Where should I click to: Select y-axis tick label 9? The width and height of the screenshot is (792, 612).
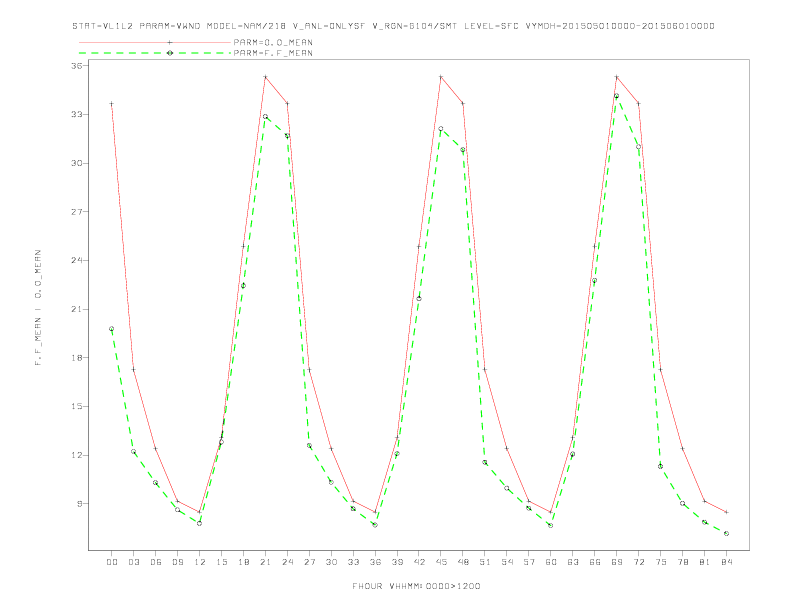(x=80, y=503)
